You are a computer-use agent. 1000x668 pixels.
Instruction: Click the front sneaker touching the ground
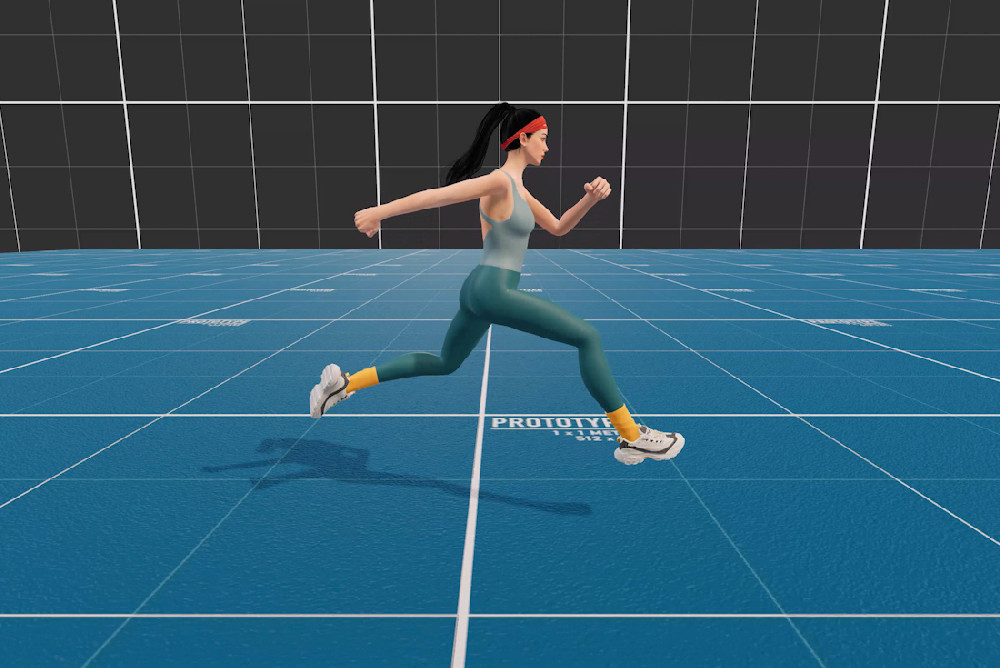click(649, 444)
